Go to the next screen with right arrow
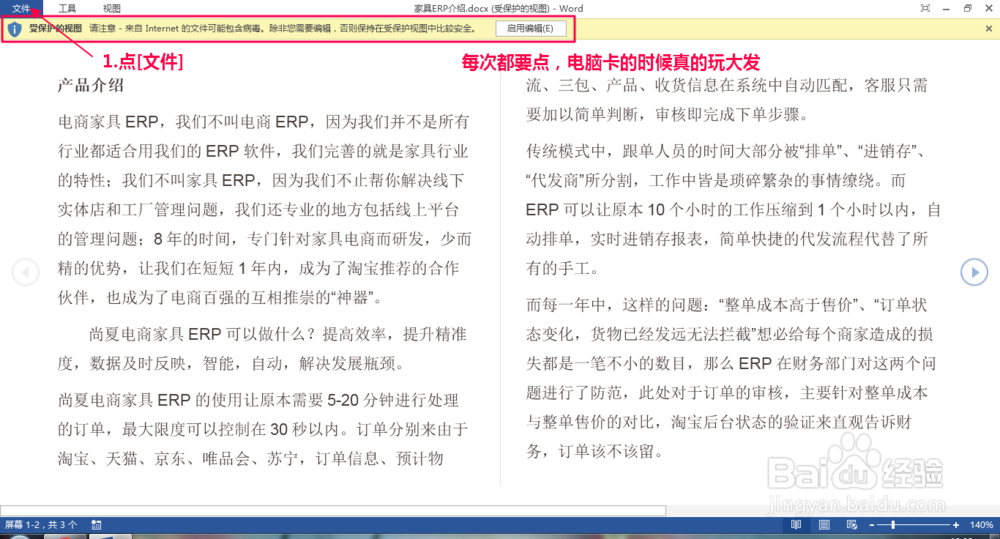 pos(974,272)
